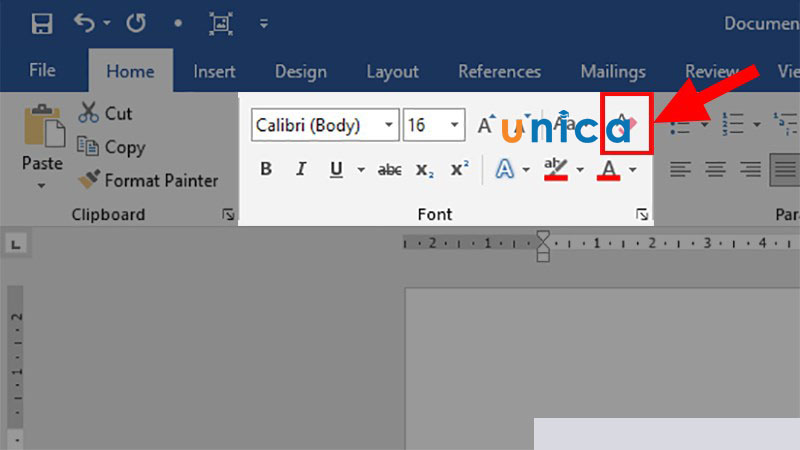The width and height of the screenshot is (800, 450).
Task: Click the Text Effects icon
Action: 505,170
